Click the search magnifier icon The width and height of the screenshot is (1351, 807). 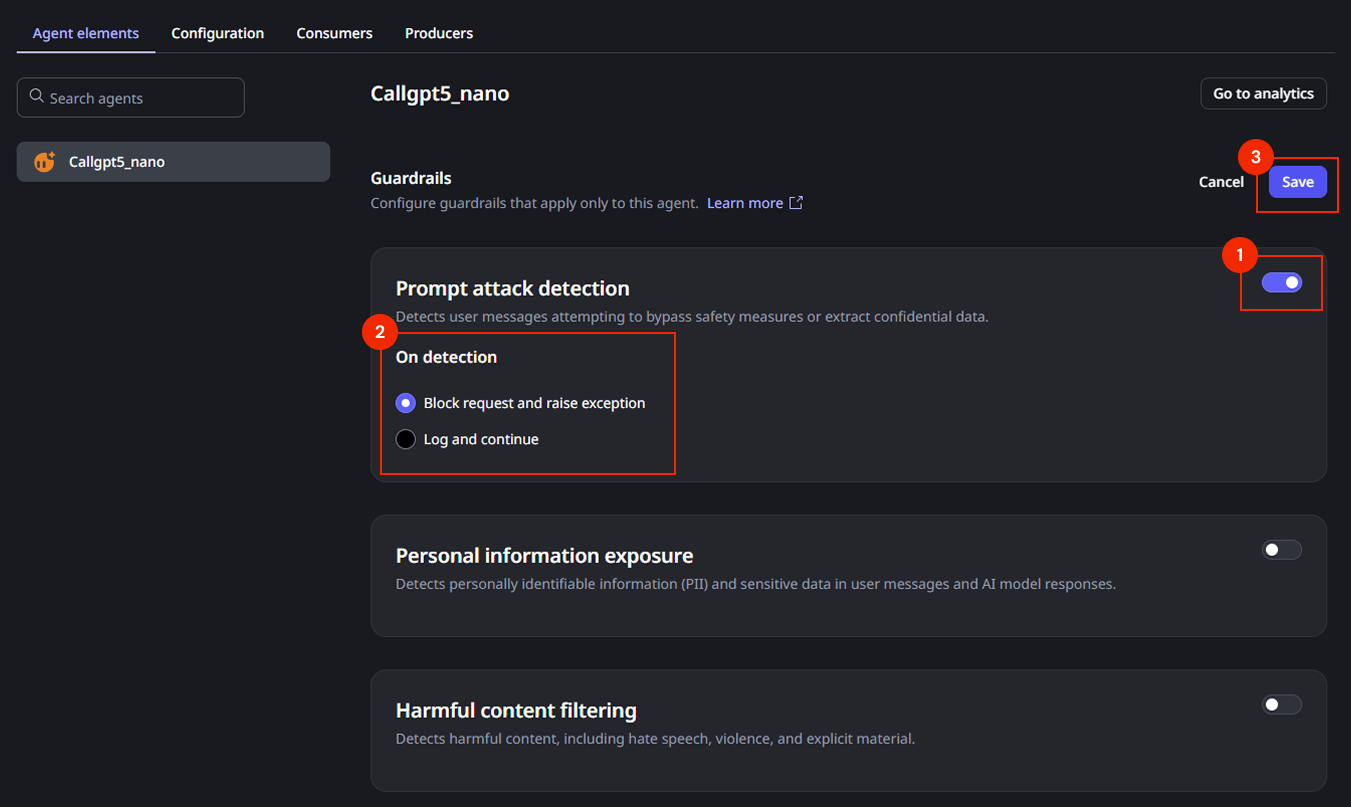tap(37, 97)
